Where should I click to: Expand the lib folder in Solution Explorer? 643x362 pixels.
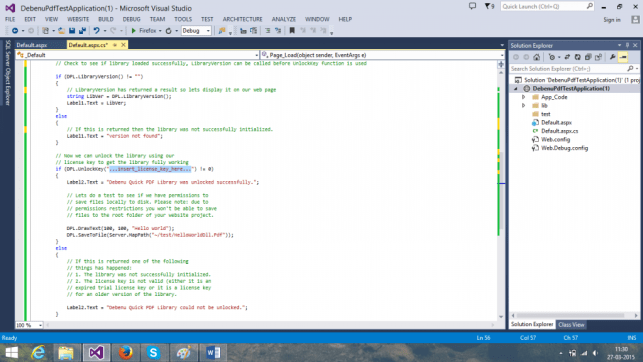point(524,106)
